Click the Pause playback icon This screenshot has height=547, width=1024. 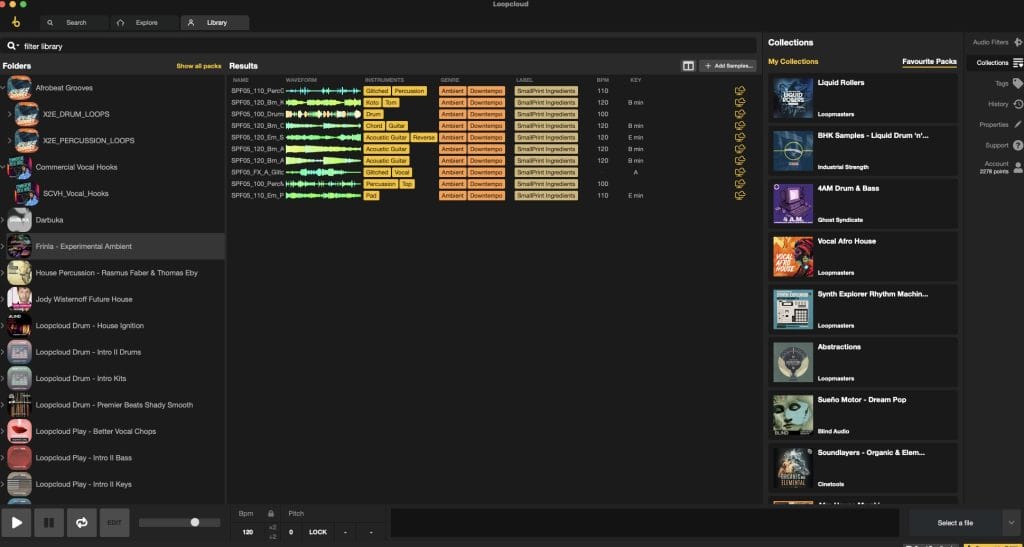pyautogui.click(x=49, y=522)
